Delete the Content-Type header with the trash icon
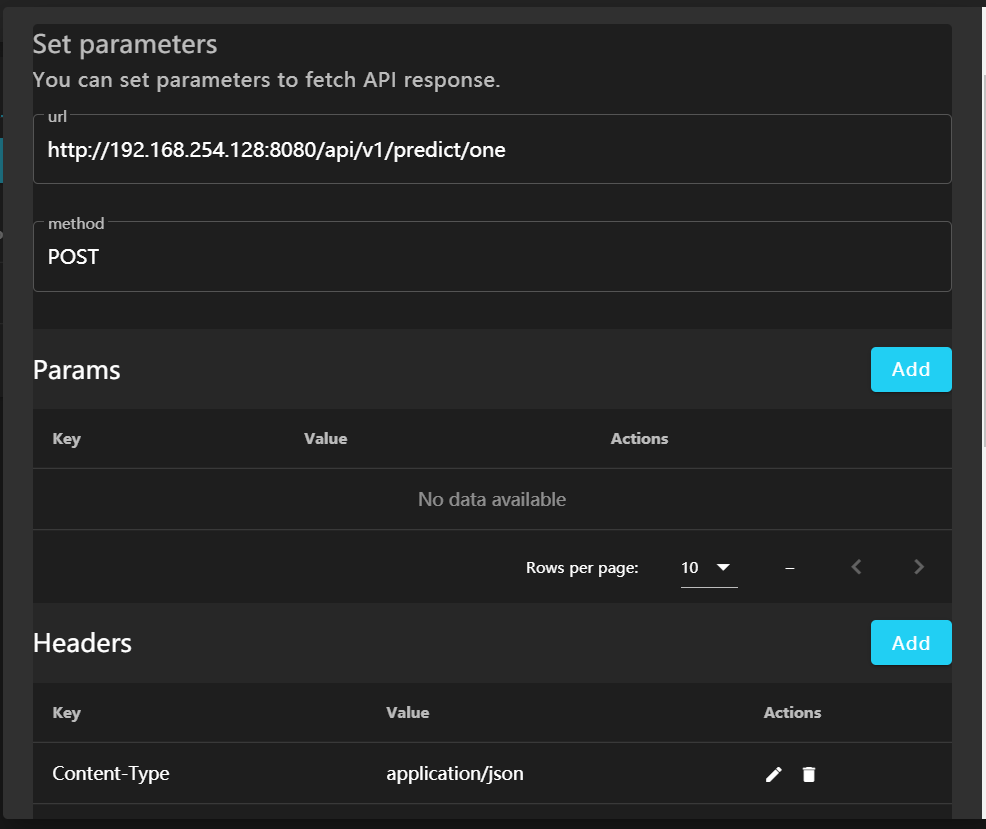 pos(808,774)
